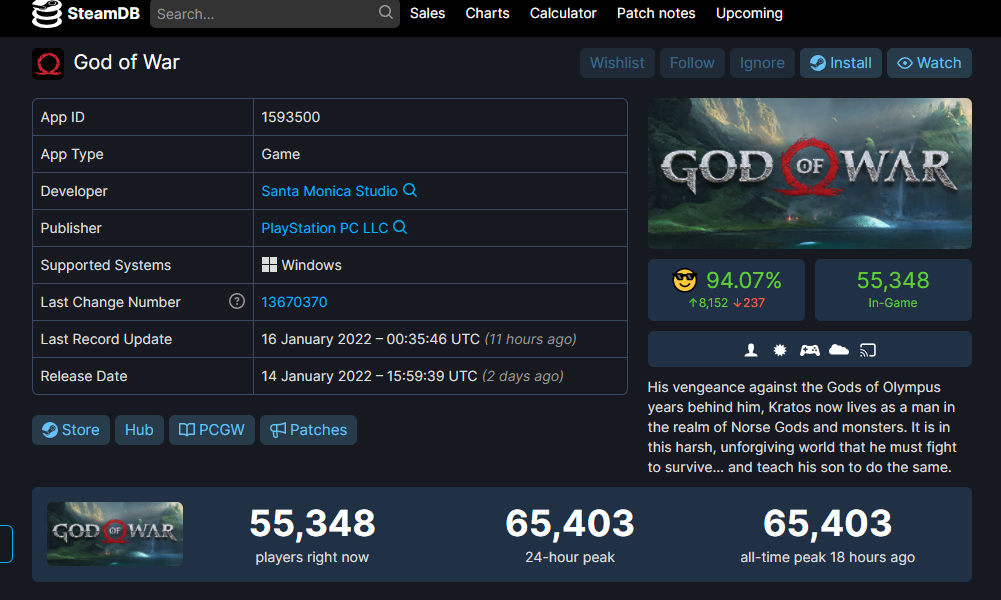Screen dimensions: 1001x600
Task: Click the single-player person feature icon
Action: point(751,350)
